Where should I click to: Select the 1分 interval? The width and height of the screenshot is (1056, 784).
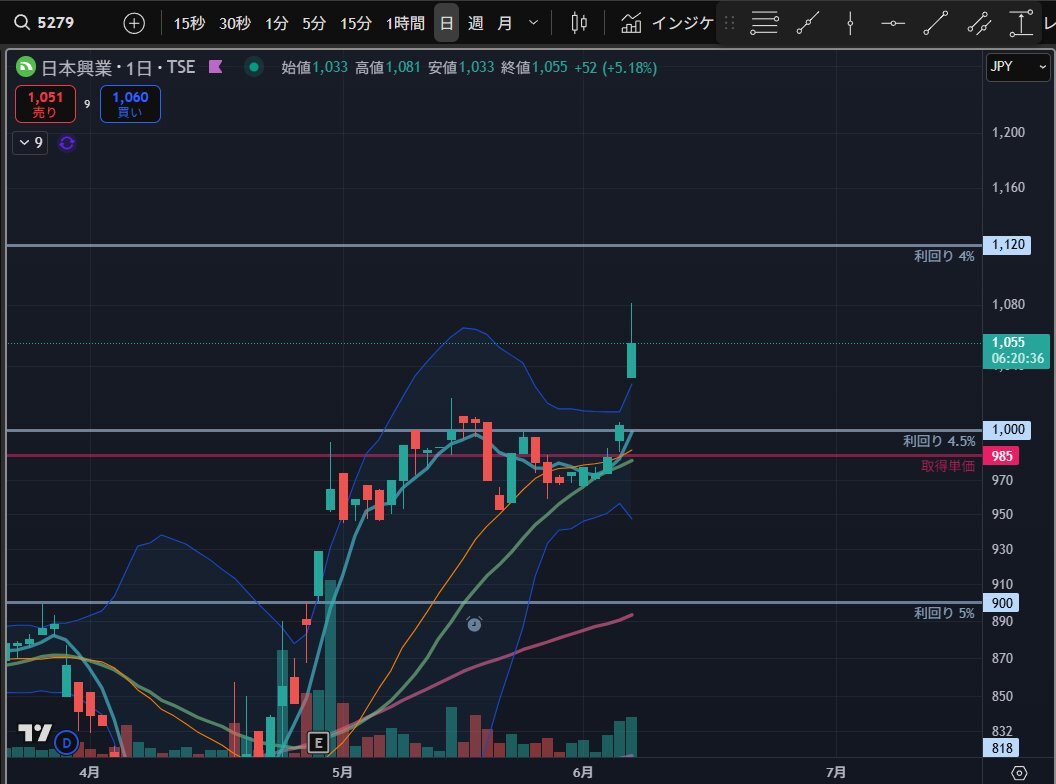pos(277,24)
